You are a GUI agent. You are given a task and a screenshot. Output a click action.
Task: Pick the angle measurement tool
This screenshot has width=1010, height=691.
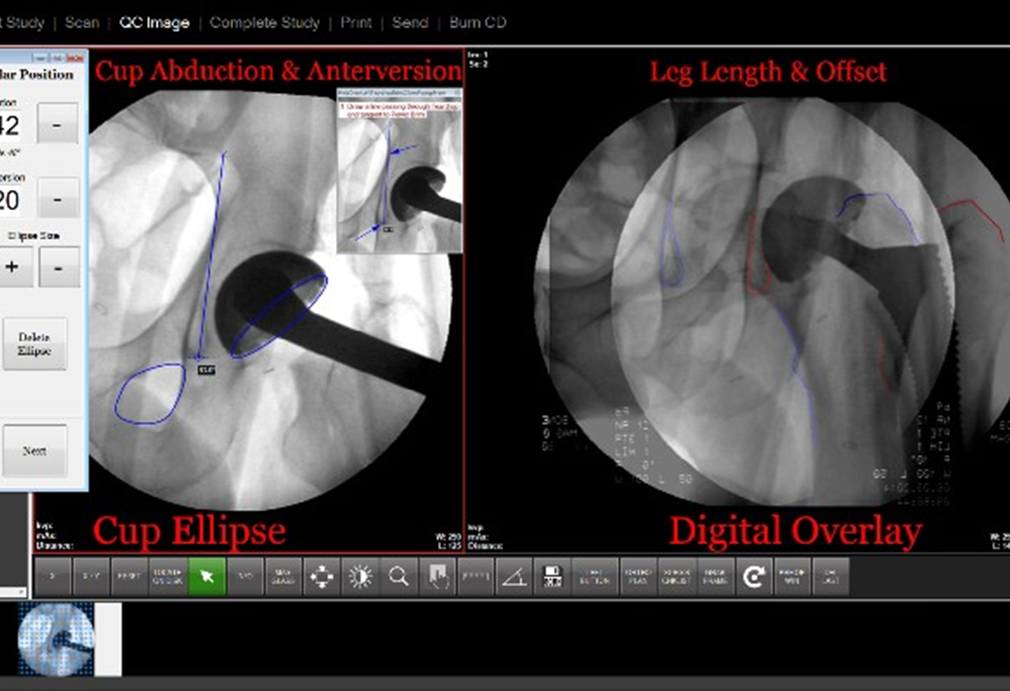[x=514, y=577]
